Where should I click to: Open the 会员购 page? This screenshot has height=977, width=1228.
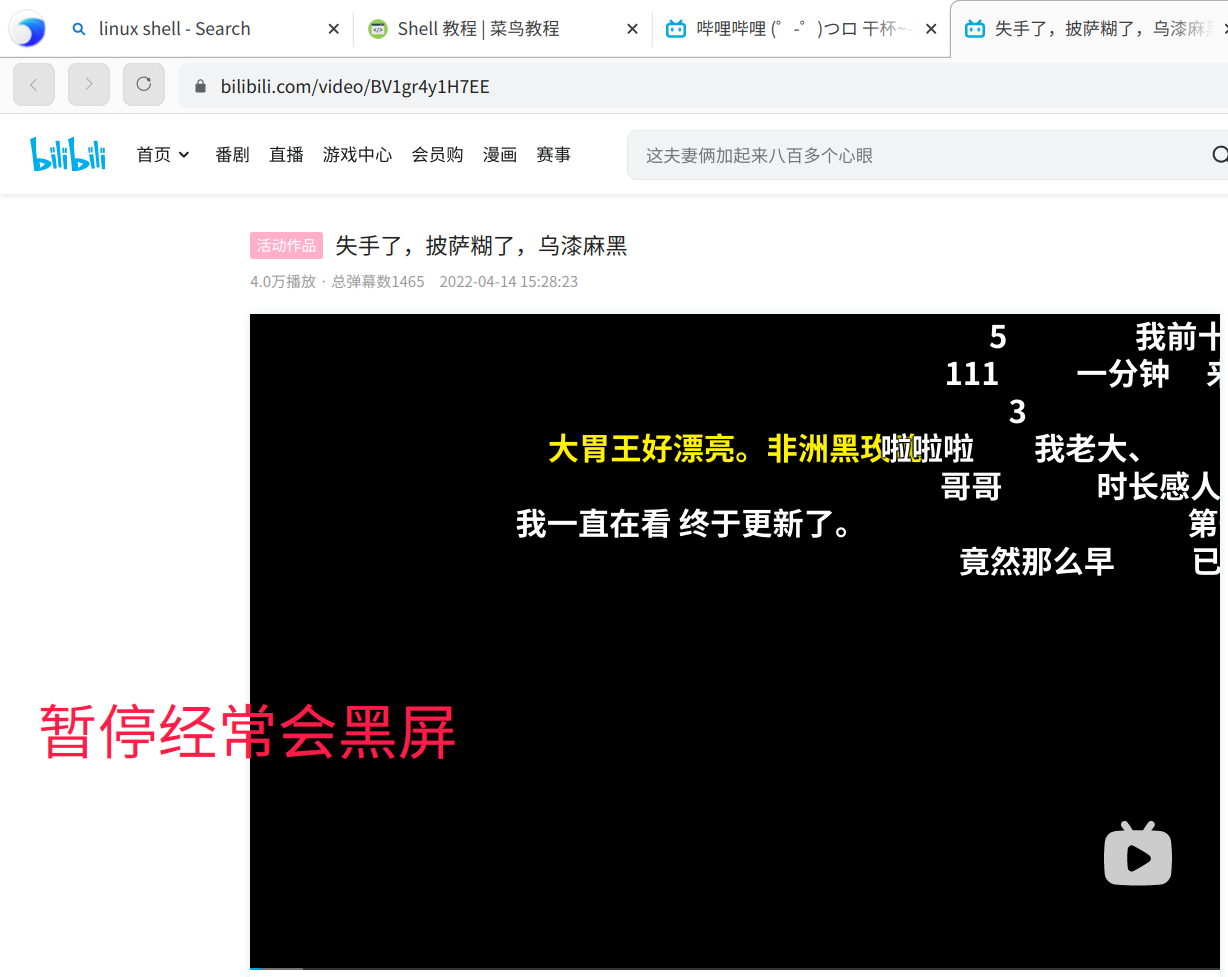pos(437,154)
